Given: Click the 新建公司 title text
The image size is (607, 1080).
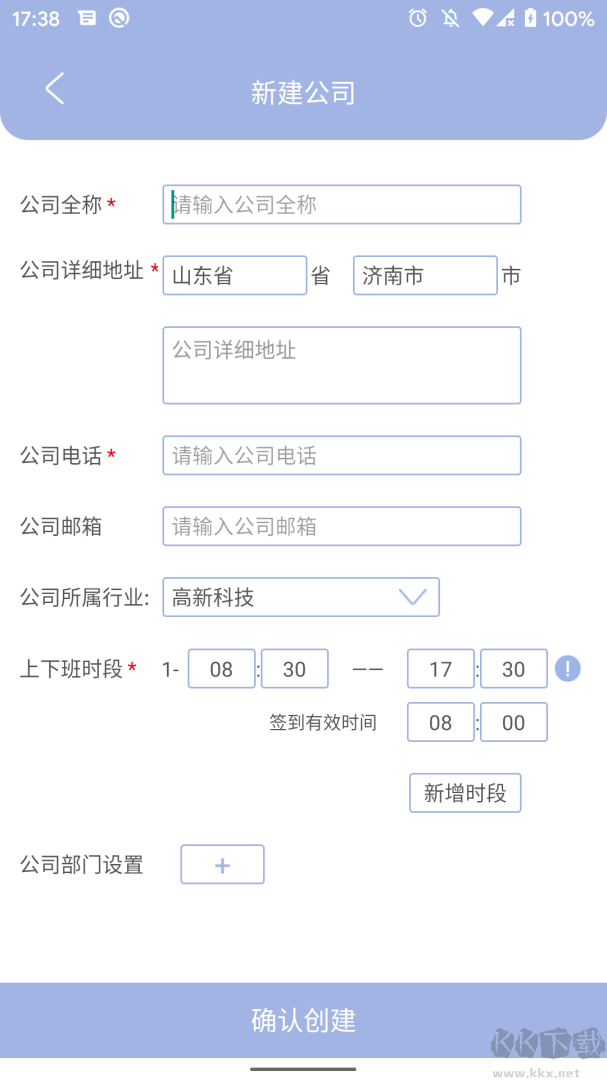Looking at the screenshot, I should [x=303, y=91].
